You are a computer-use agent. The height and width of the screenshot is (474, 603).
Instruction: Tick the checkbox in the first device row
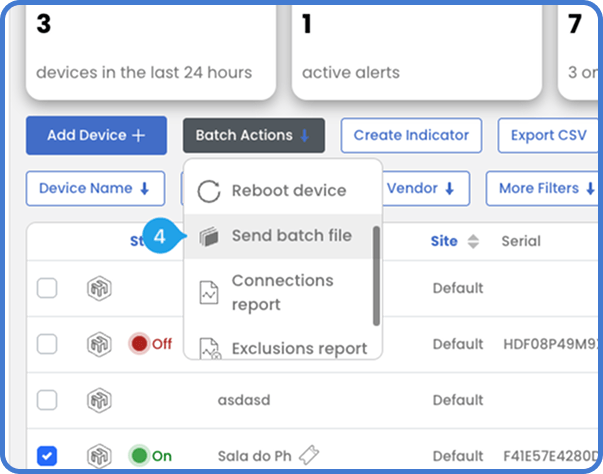click(x=47, y=288)
